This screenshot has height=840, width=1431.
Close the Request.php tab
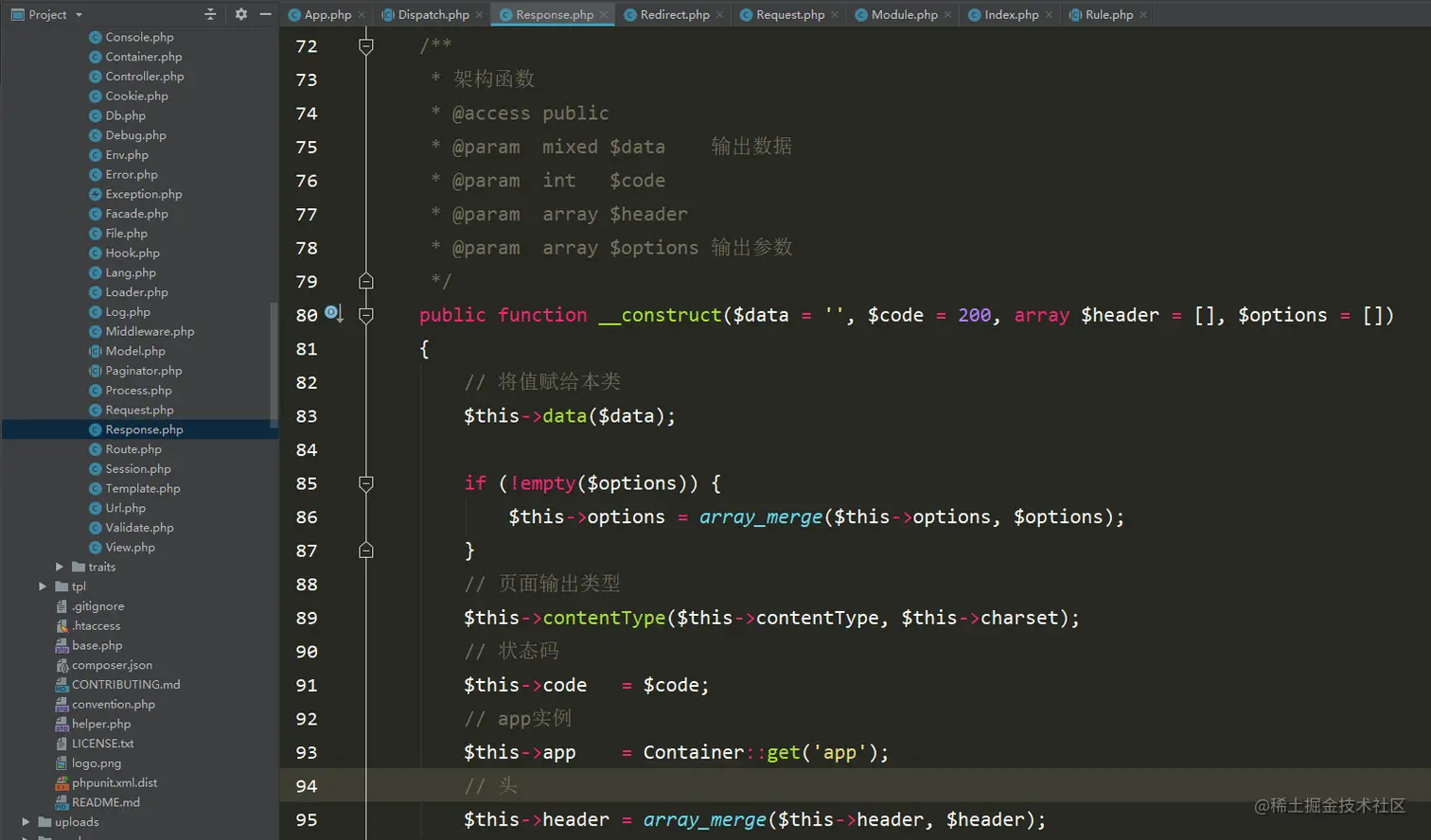[x=835, y=15]
